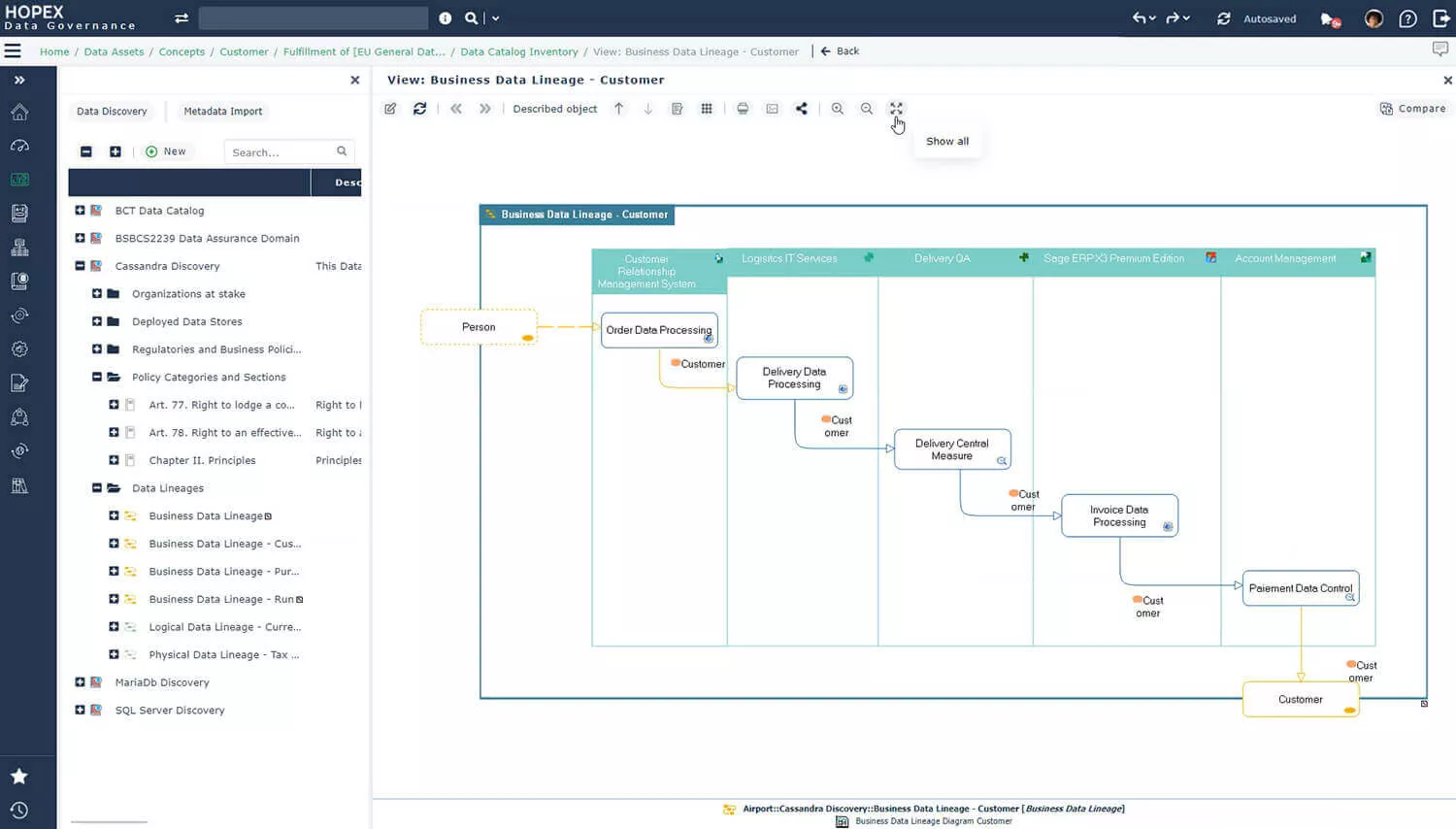The width and height of the screenshot is (1456, 829).
Task: Click the top global search field
Action: click(313, 18)
